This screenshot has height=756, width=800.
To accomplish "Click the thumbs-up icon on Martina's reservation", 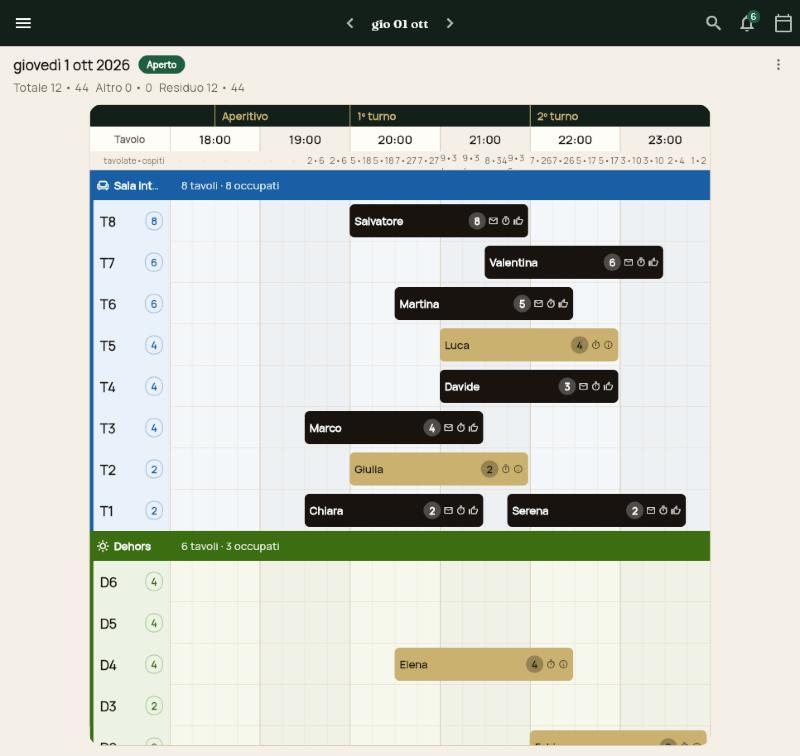I will coord(563,304).
